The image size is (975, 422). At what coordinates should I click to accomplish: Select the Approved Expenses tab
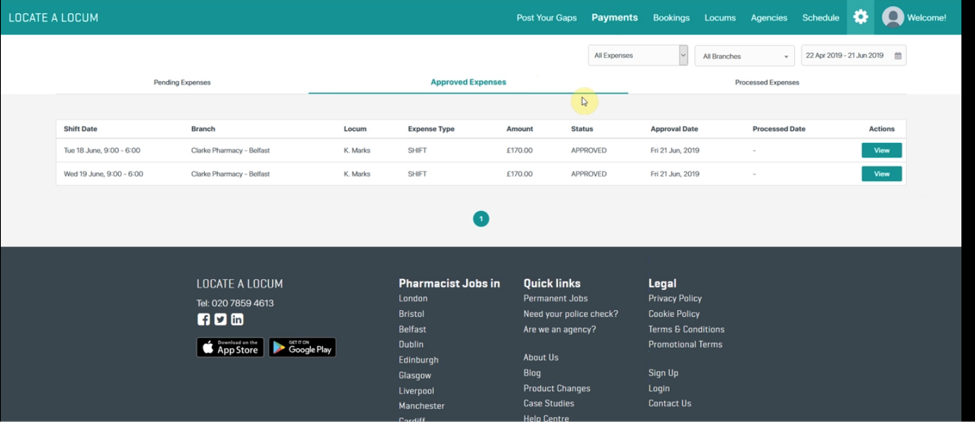tap(468, 82)
